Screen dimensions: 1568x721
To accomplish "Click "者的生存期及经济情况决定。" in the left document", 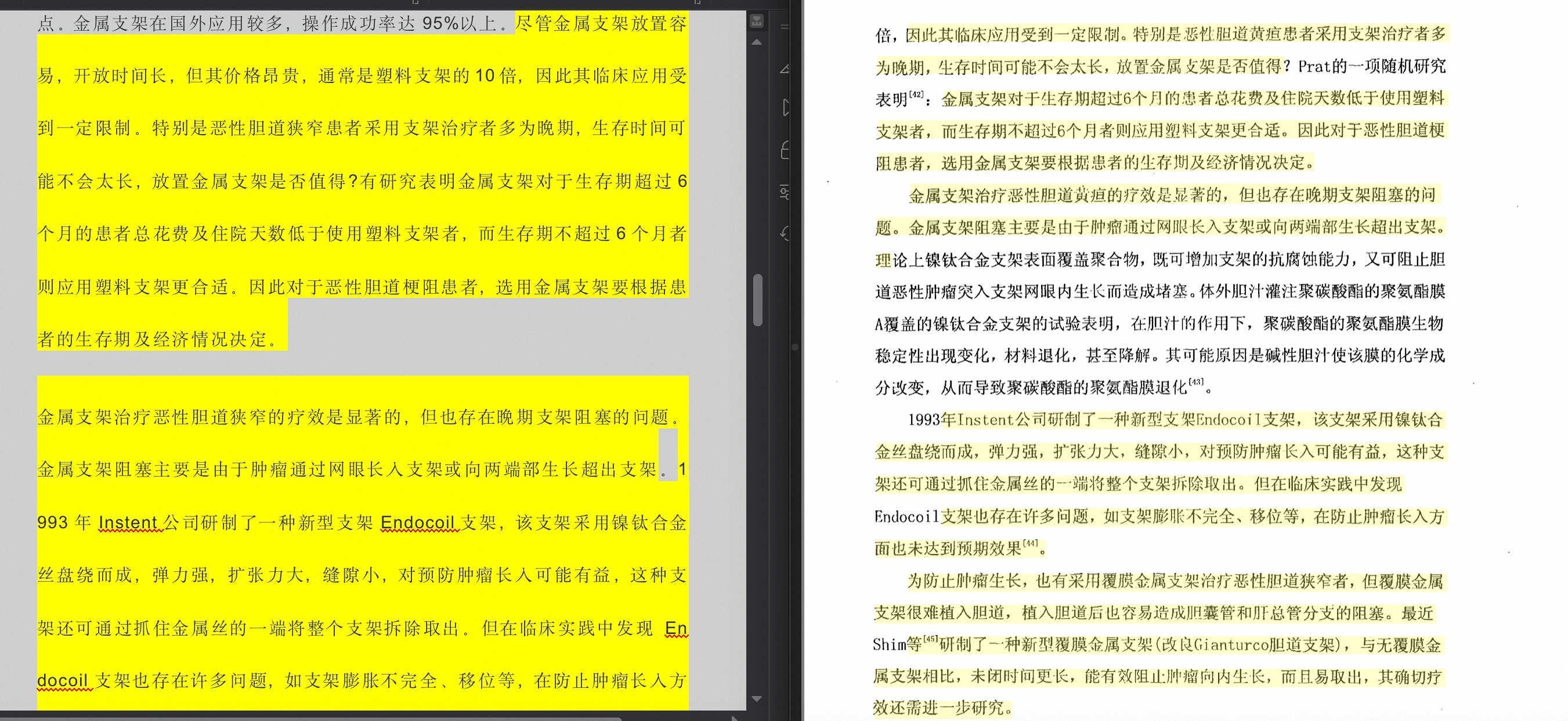I will tap(158, 339).
